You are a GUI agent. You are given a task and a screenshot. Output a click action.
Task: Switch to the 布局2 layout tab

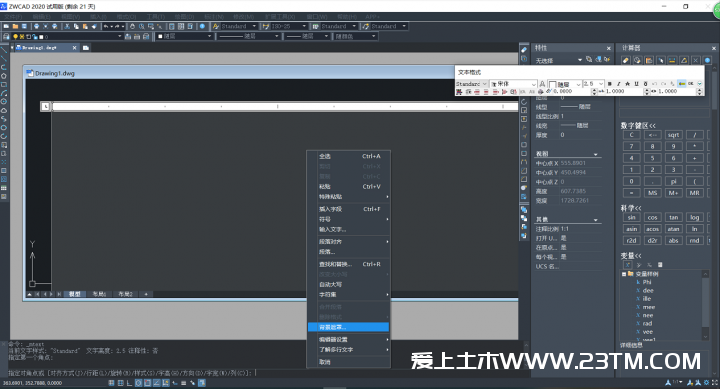coord(125,294)
